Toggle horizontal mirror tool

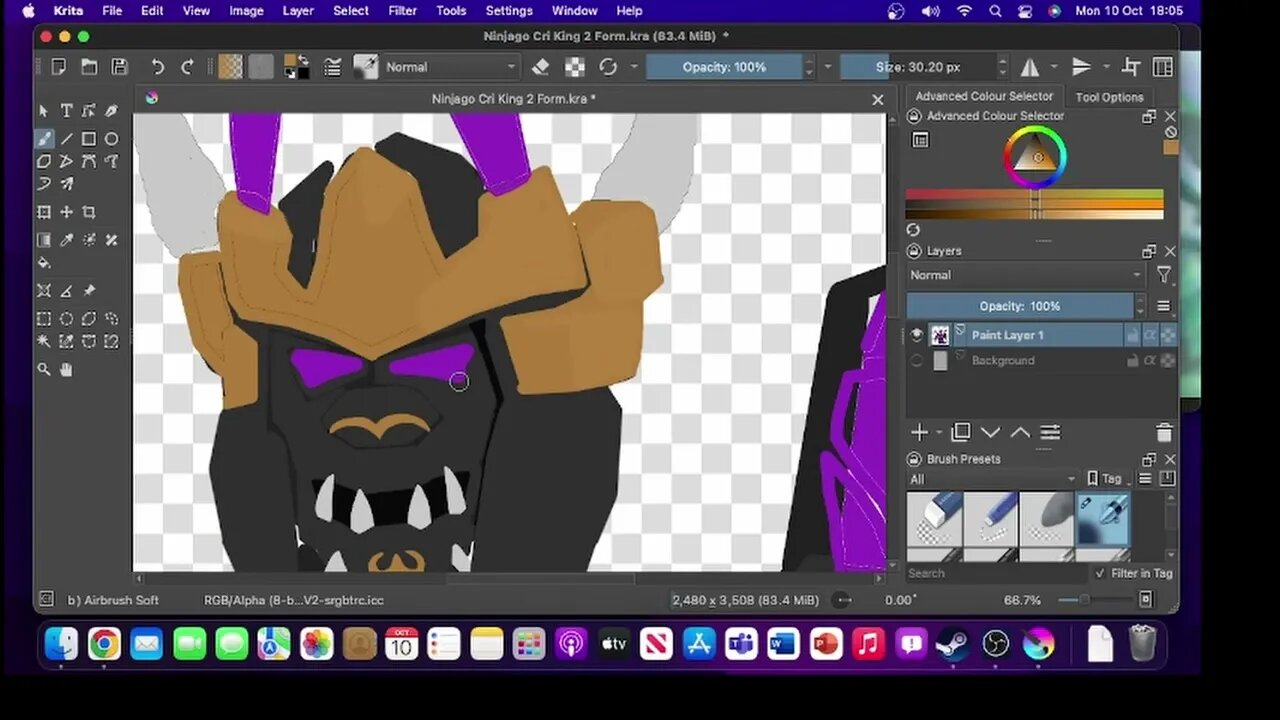click(x=1030, y=67)
